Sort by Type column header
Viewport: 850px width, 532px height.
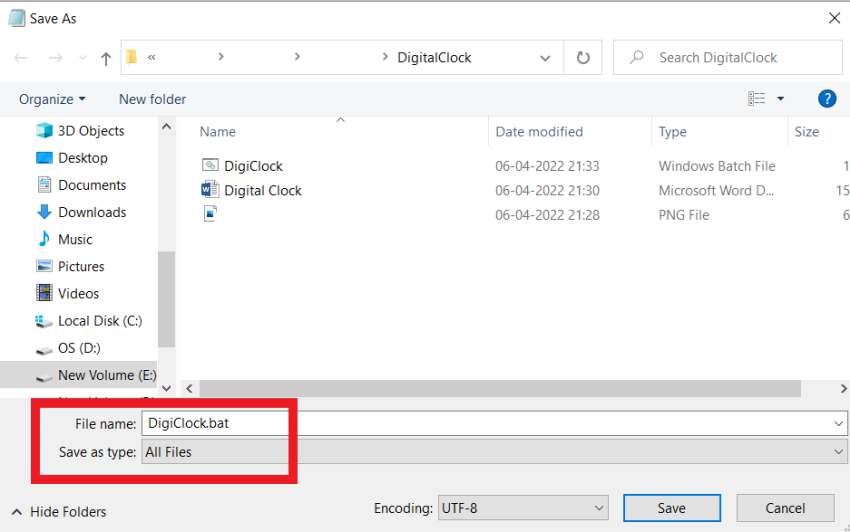673,132
